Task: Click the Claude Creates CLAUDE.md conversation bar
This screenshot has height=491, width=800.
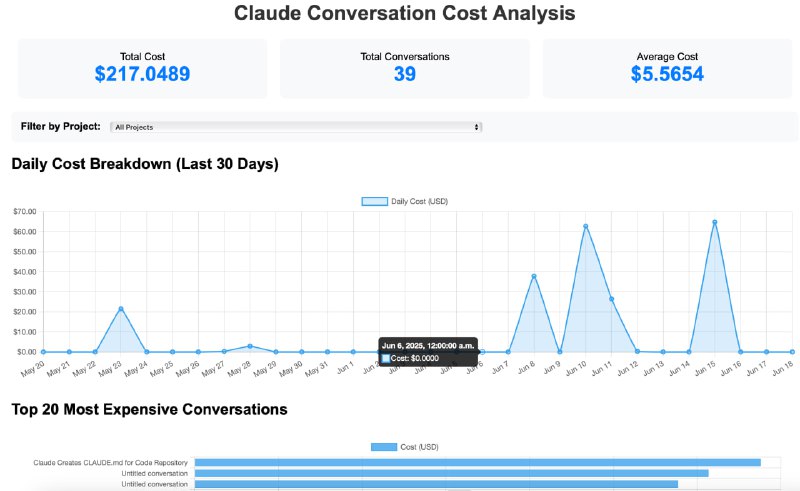Action: 478,462
